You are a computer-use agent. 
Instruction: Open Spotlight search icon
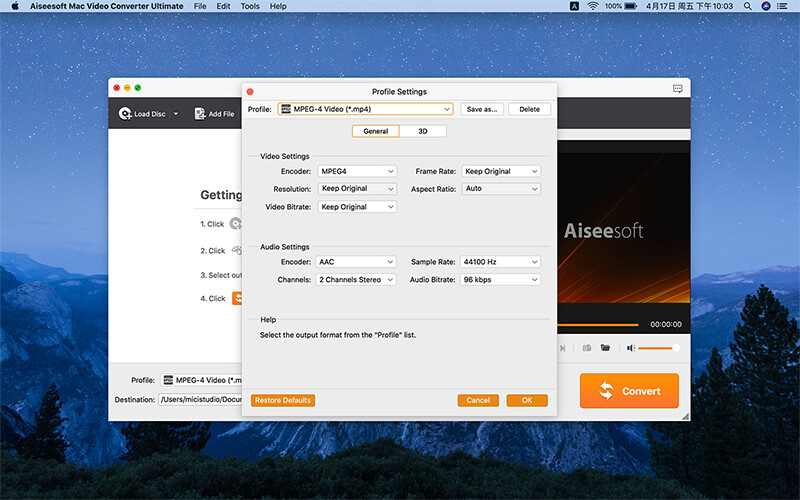click(x=747, y=6)
